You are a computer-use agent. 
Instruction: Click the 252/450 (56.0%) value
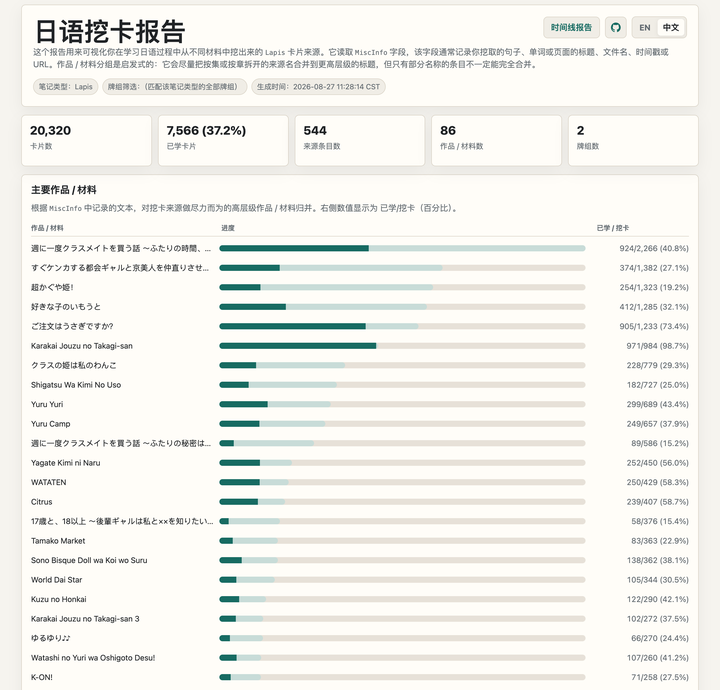point(658,463)
